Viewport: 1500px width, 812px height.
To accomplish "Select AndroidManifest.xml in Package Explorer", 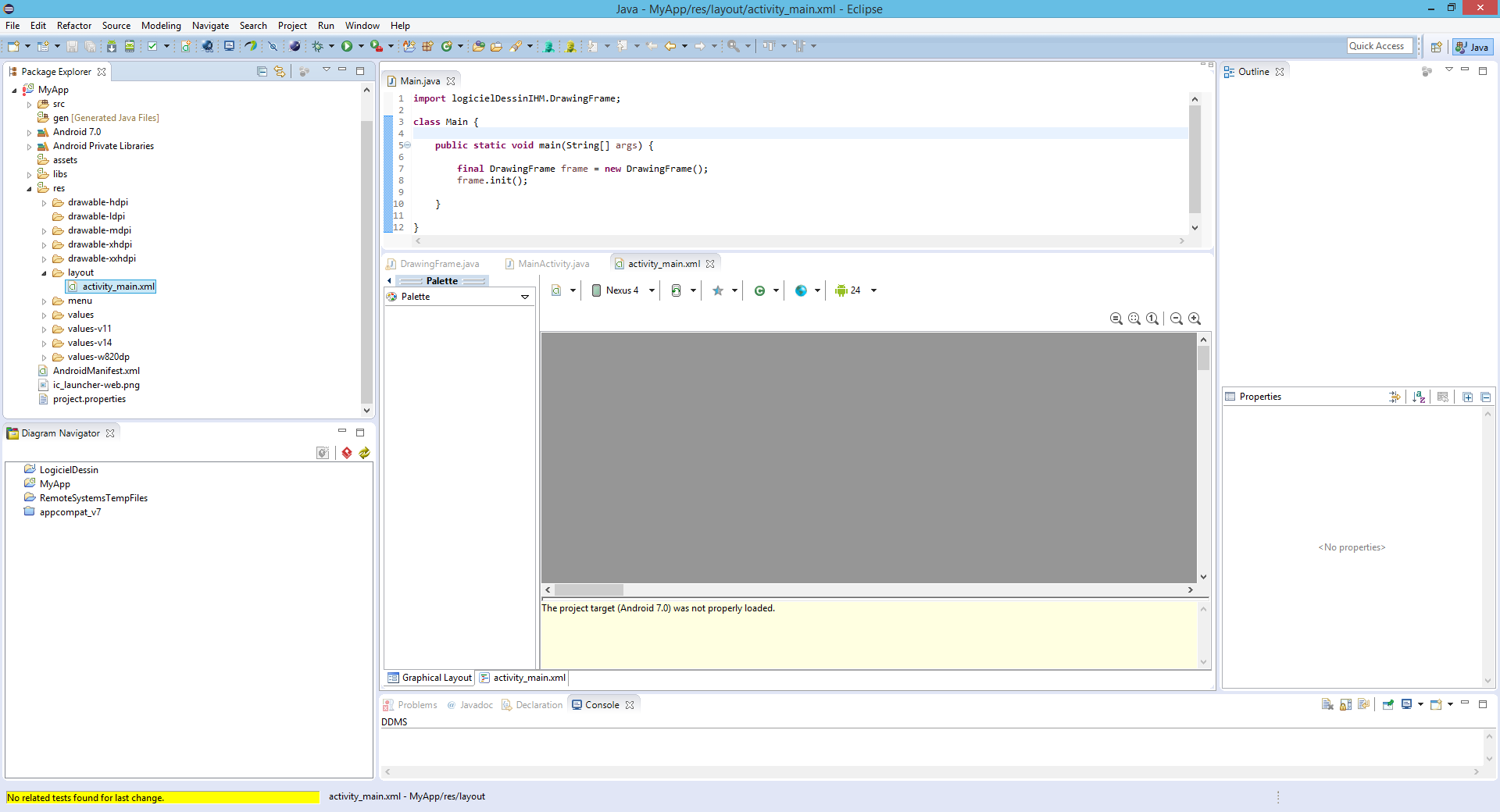I will point(96,371).
